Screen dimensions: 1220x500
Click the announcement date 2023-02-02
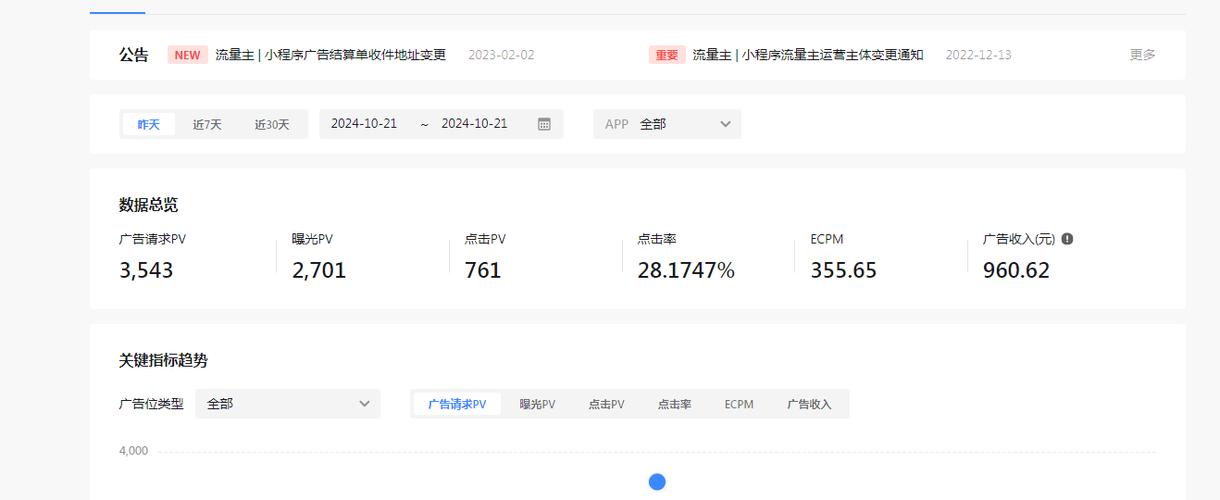[x=501, y=55]
